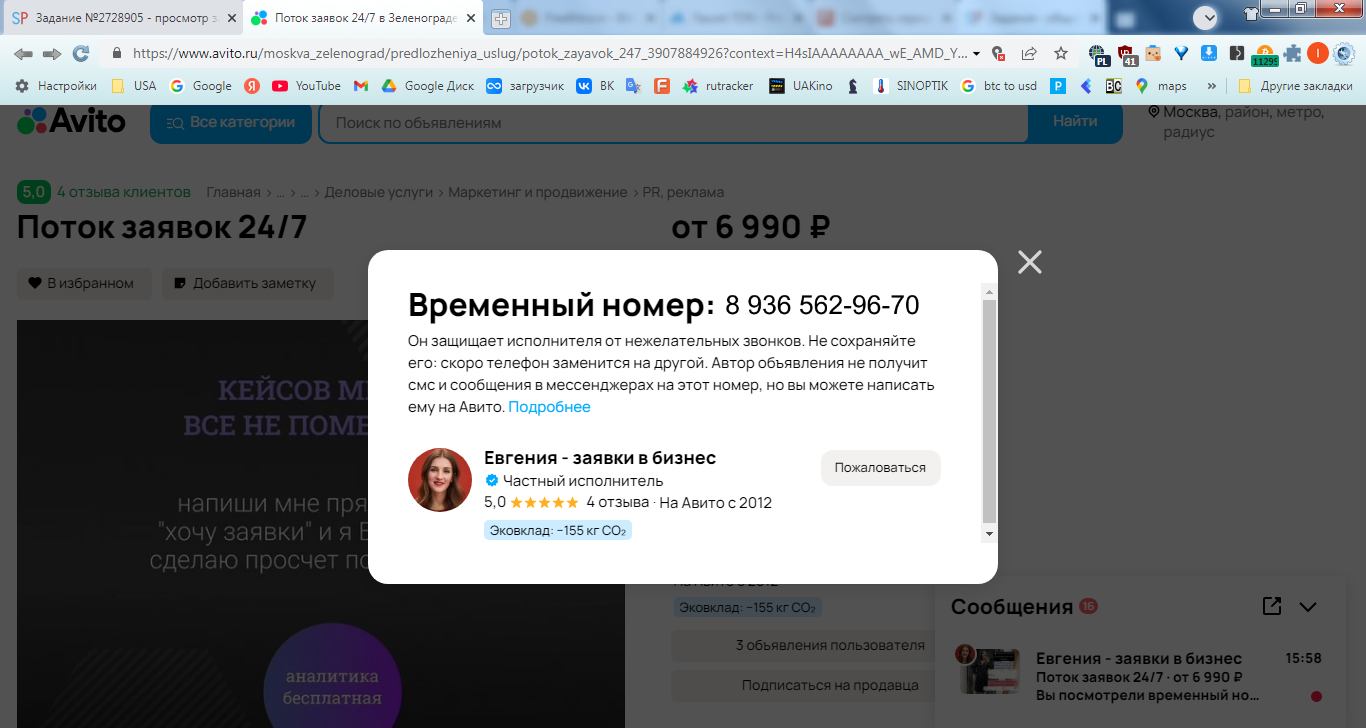Share this page via share icon
Image resolution: width=1366 pixels, height=728 pixels.
tap(1029, 53)
